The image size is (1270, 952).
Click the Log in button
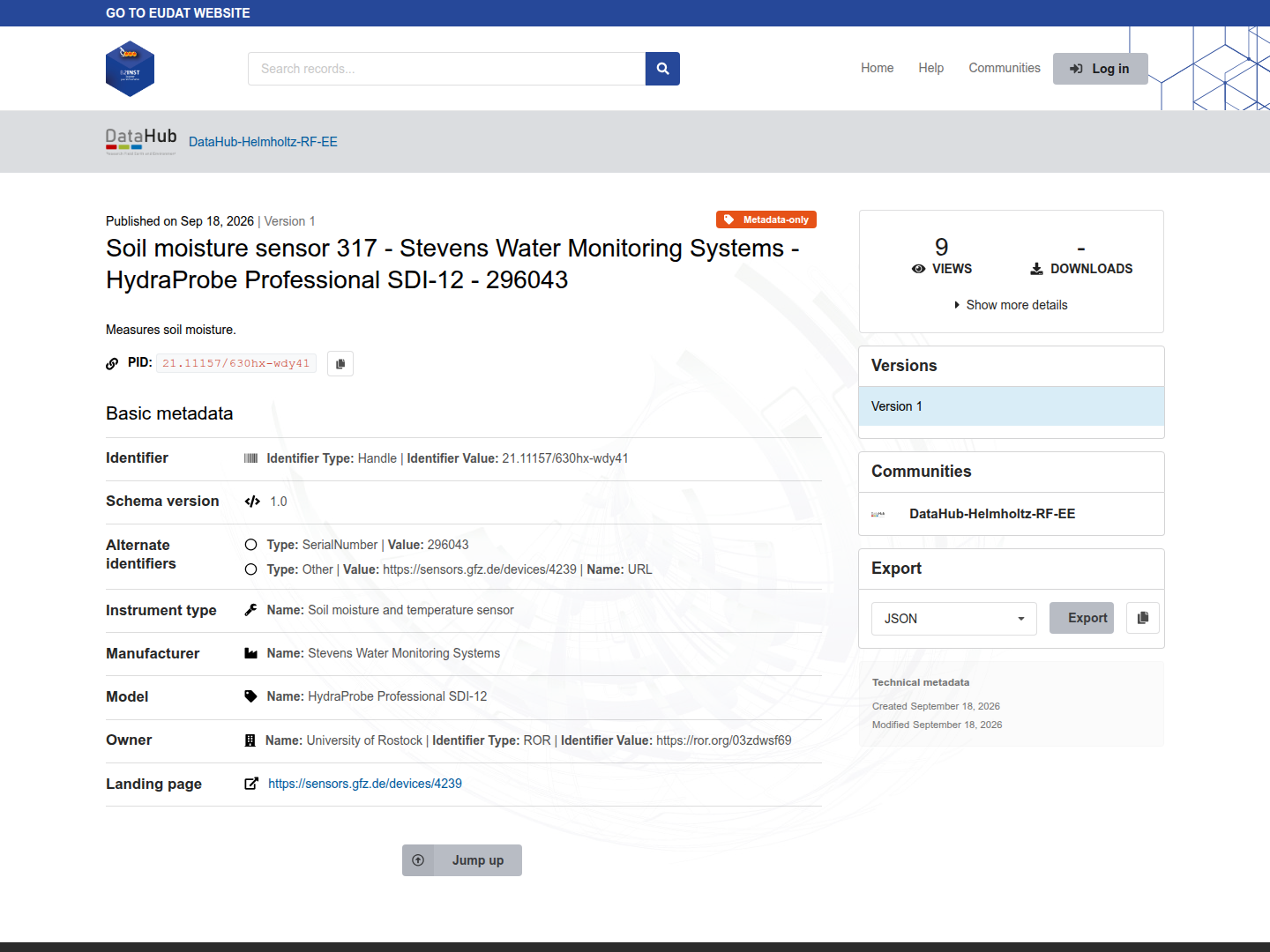(1101, 69)
